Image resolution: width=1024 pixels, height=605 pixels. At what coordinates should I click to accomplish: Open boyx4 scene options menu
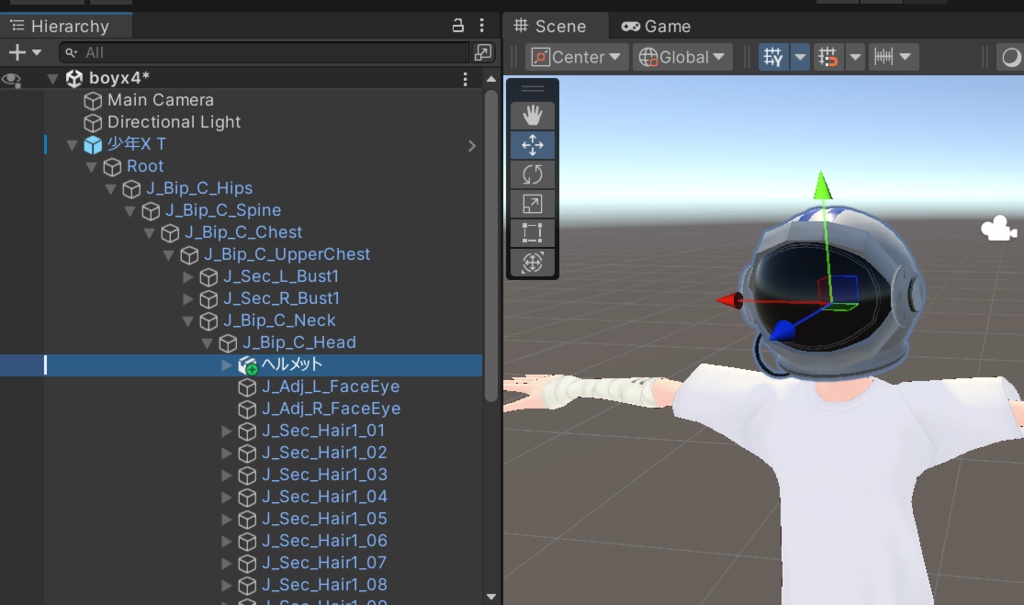[465, 79]
